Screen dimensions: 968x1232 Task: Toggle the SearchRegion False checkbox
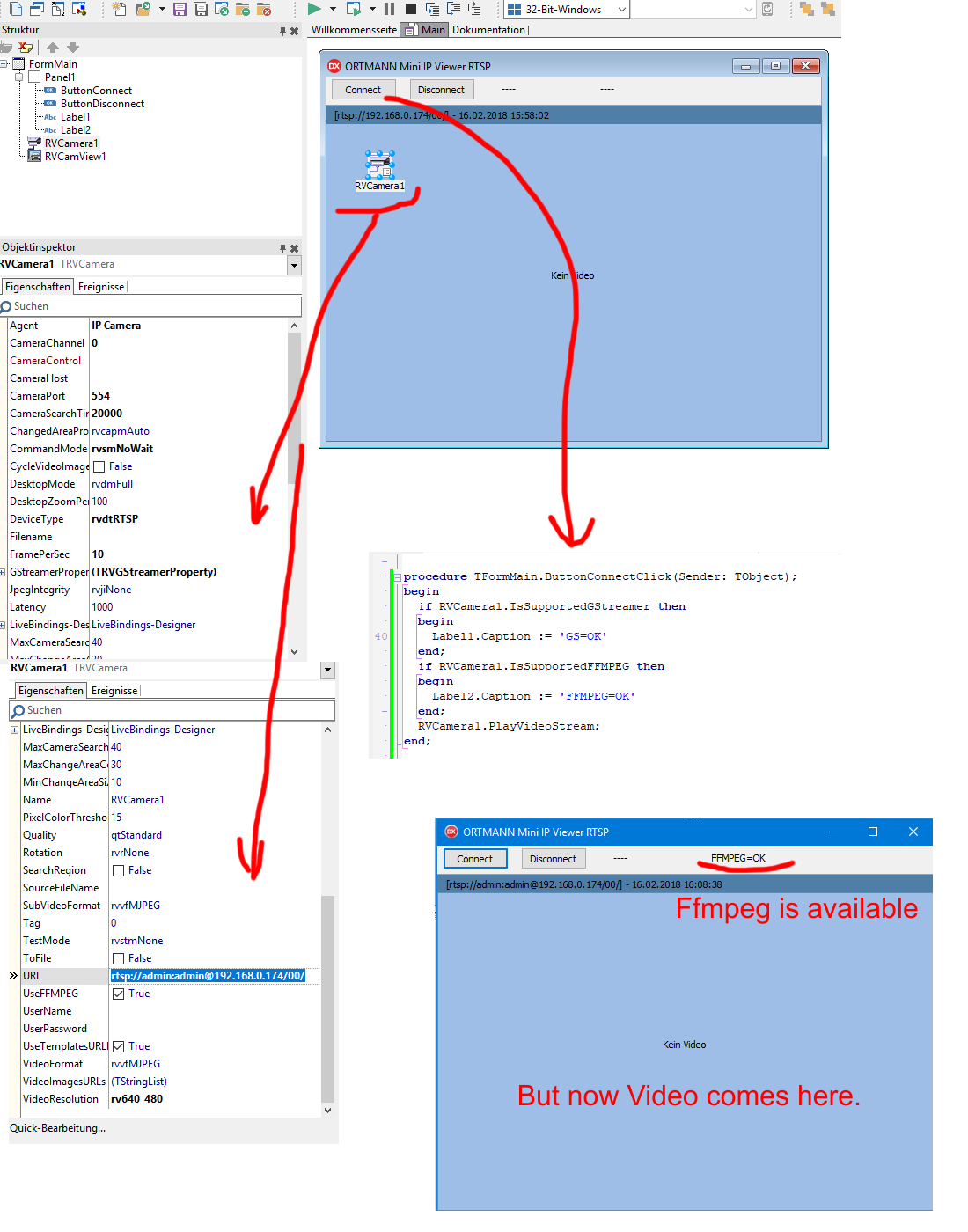pos(118,871)
